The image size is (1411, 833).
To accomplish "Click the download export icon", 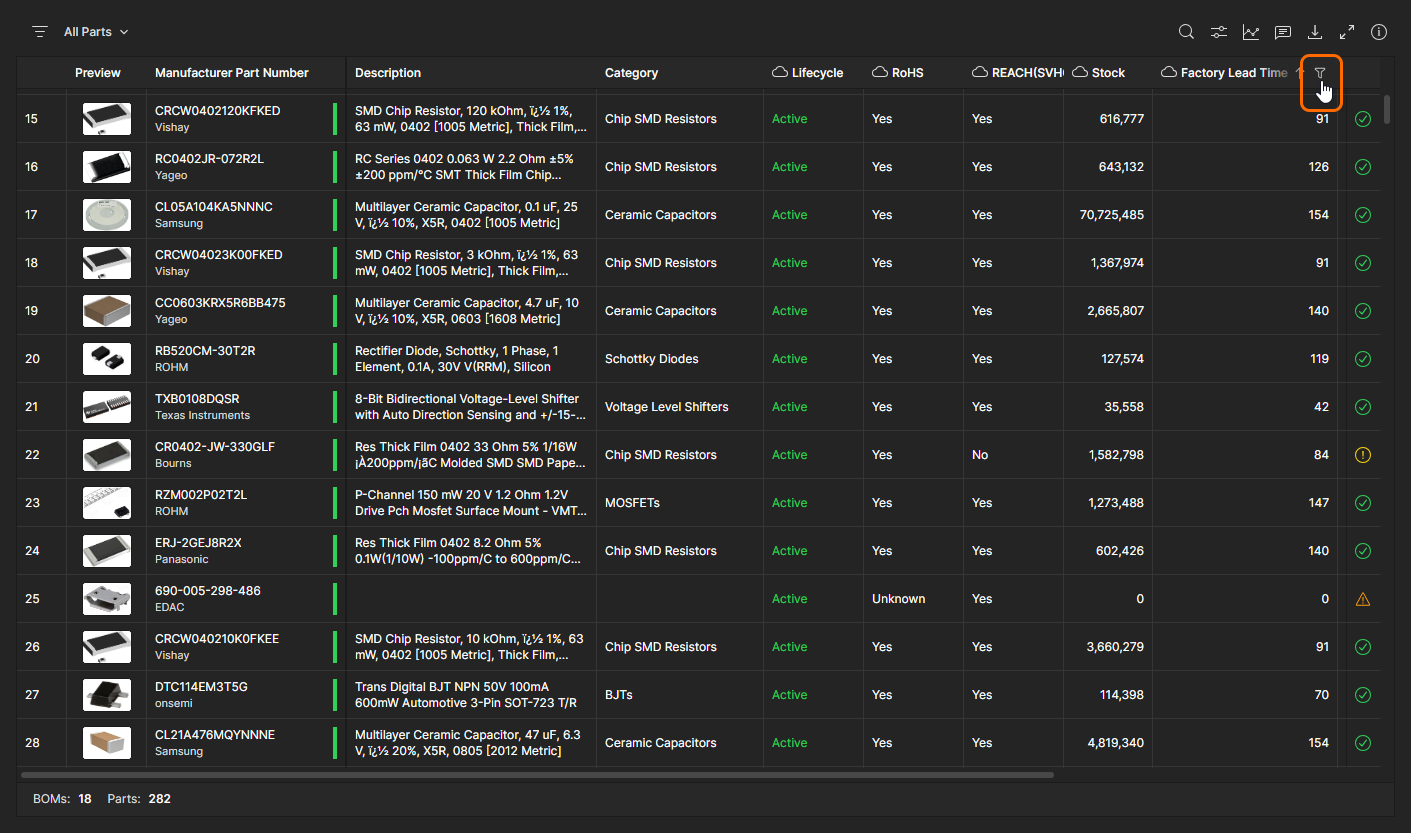I will click(x=1315, y=32).
